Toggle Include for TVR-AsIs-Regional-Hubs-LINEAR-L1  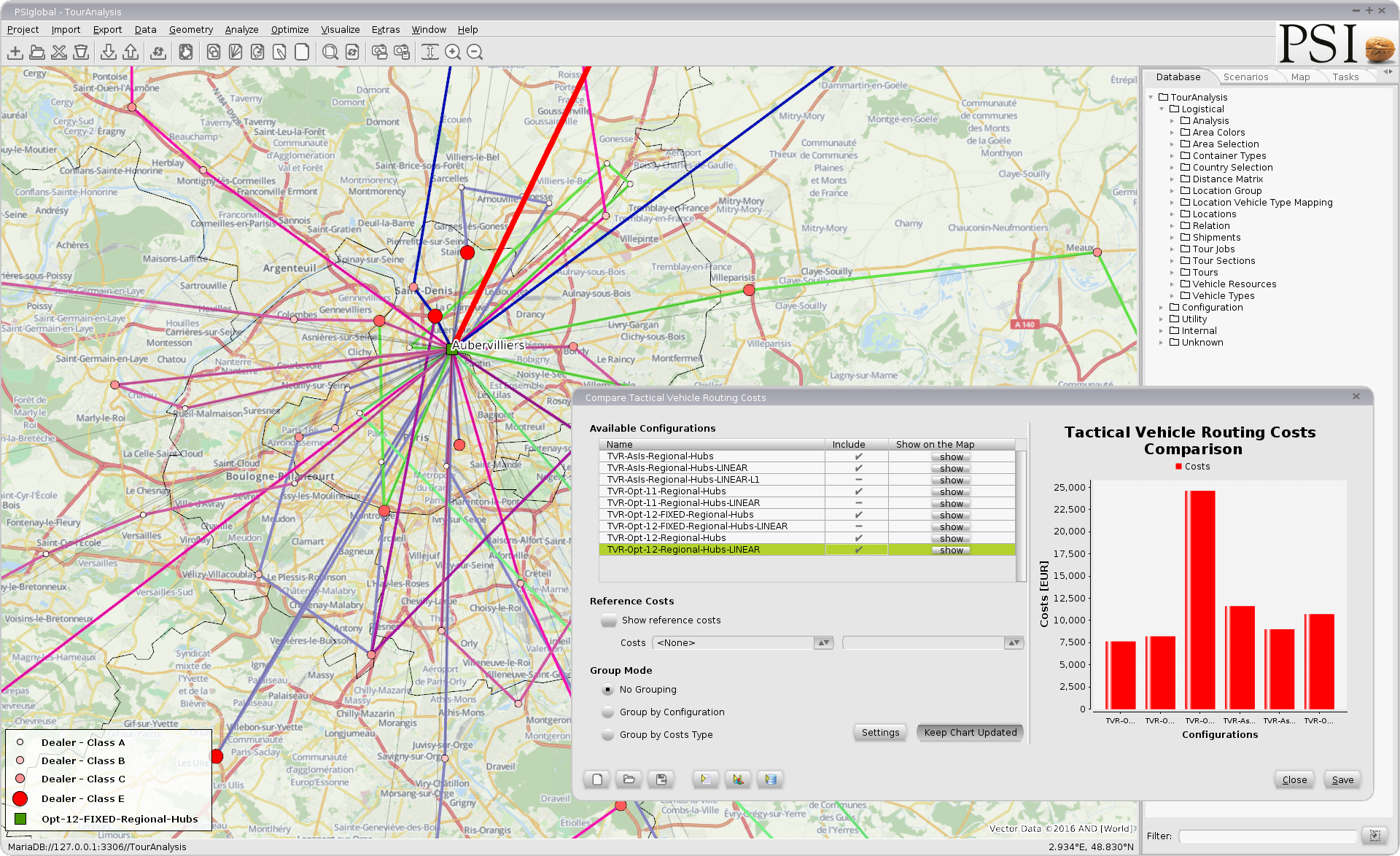tap(857, 480)
